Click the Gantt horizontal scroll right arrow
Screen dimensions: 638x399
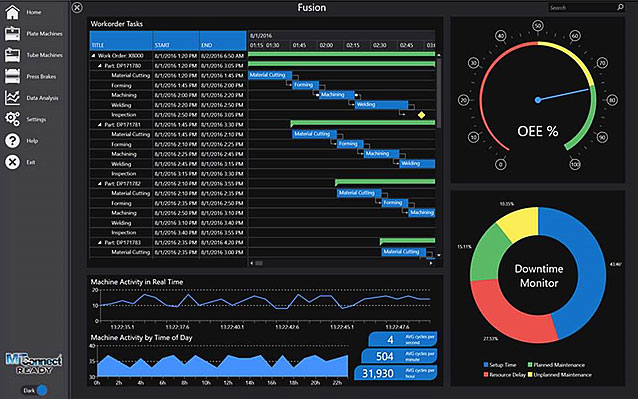coord(431,263)
